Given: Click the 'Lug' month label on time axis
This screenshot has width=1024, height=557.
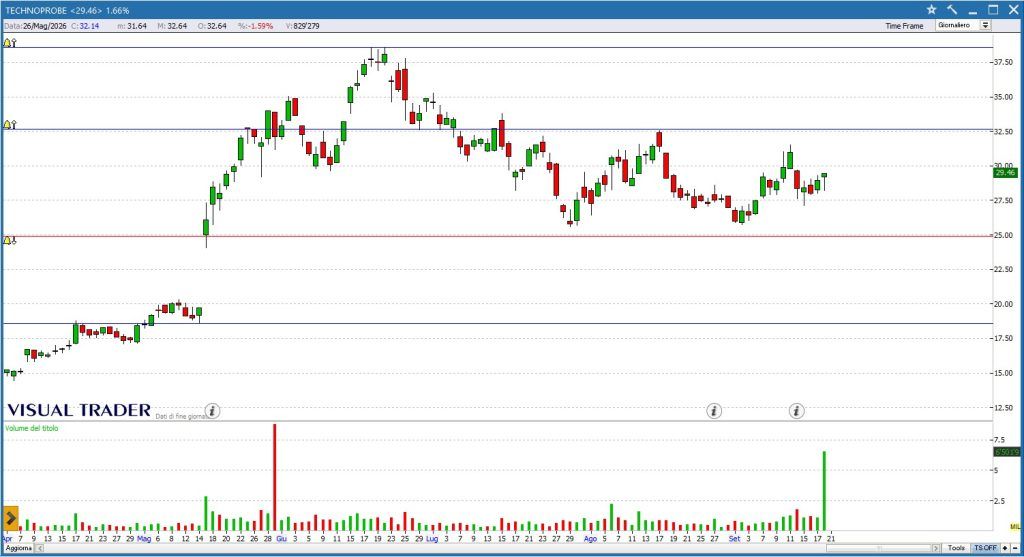Looking at the screenshot, I should click(432, 539).
